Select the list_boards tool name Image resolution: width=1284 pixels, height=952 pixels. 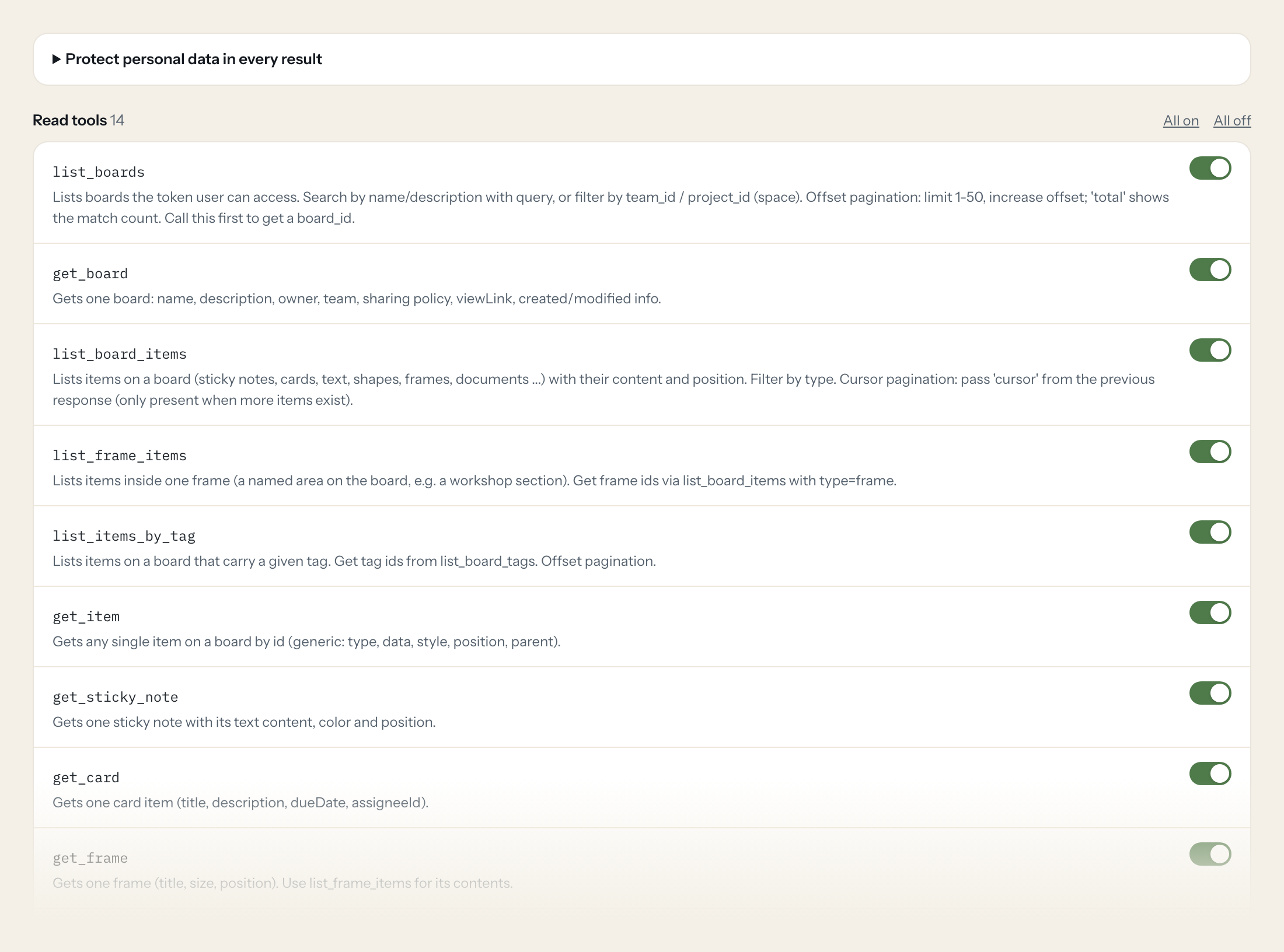(99, 172)
